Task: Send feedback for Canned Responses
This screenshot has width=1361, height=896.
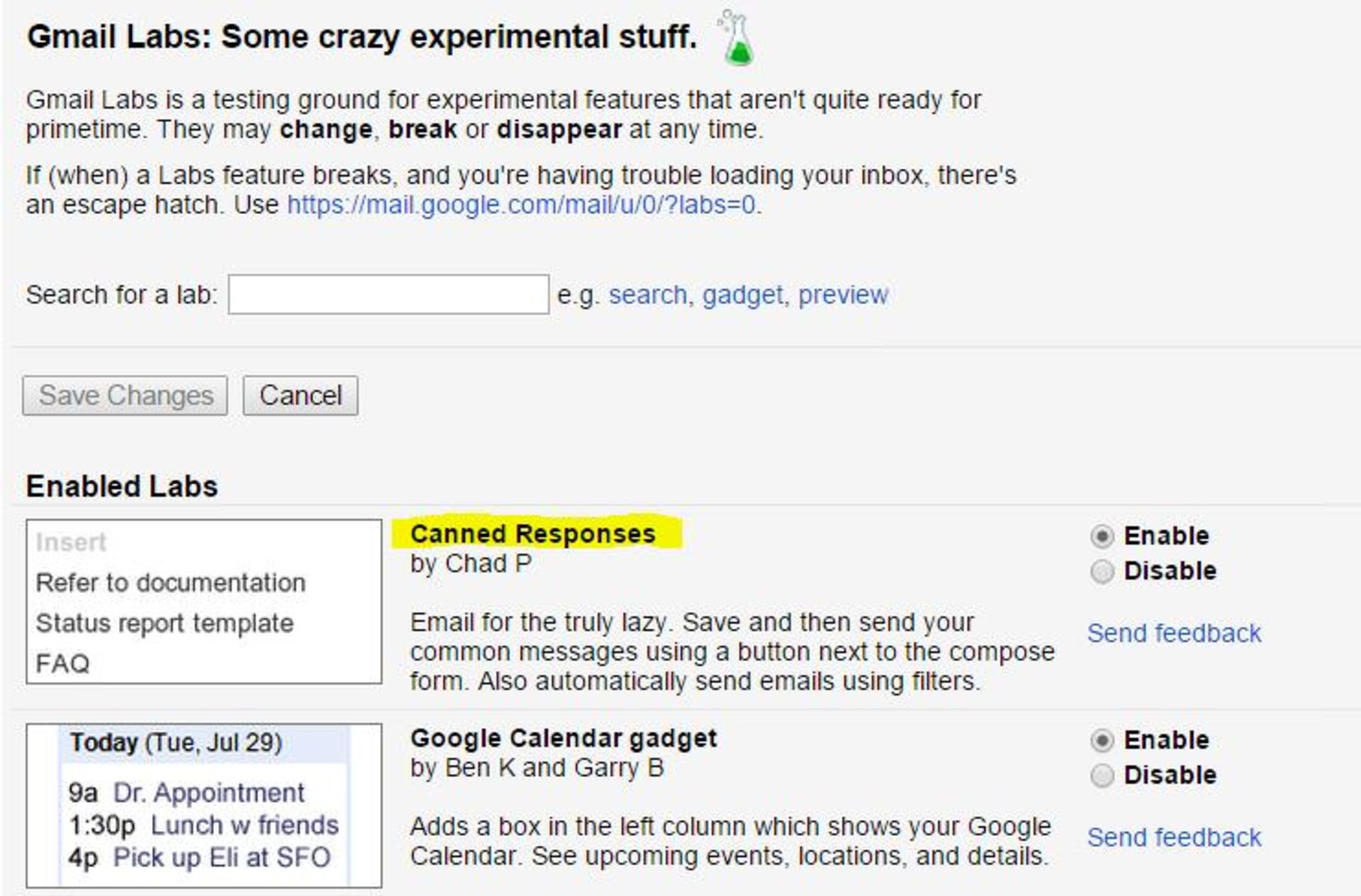Action: click(1175, 633)
